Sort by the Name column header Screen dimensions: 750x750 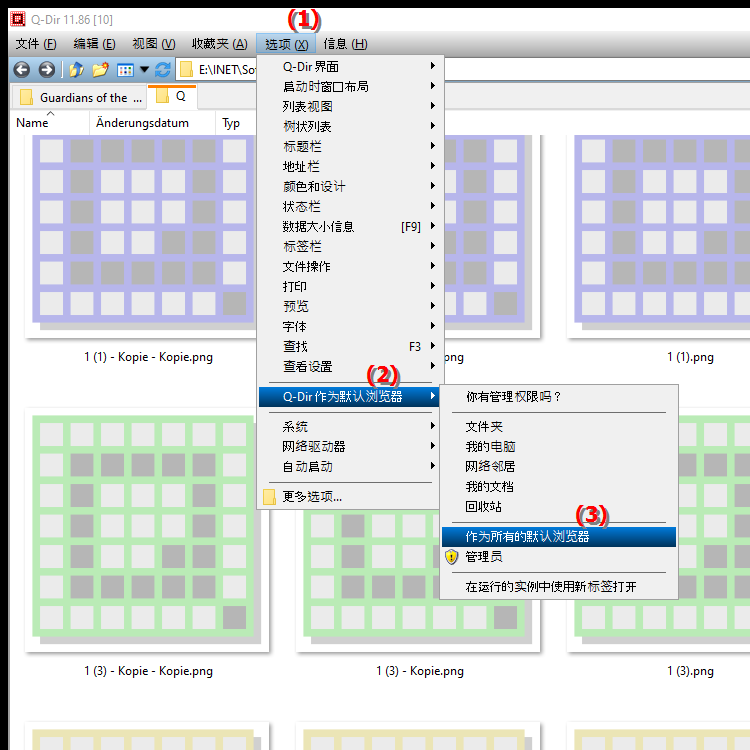tap(49, 123)
